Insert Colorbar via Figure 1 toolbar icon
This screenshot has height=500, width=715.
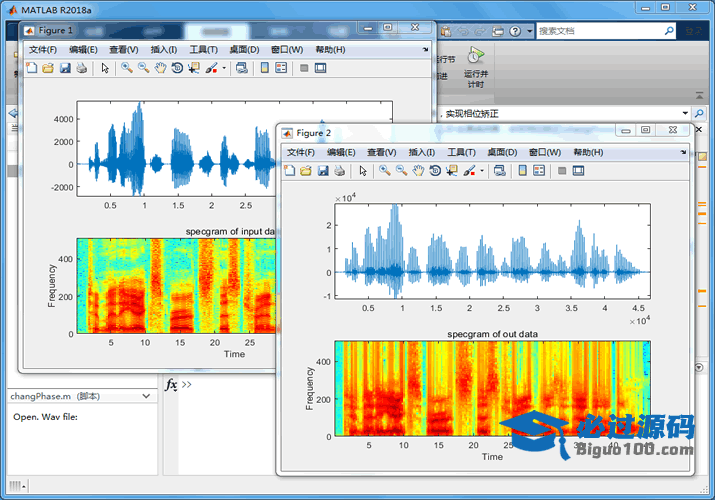(x=264, y=68)
